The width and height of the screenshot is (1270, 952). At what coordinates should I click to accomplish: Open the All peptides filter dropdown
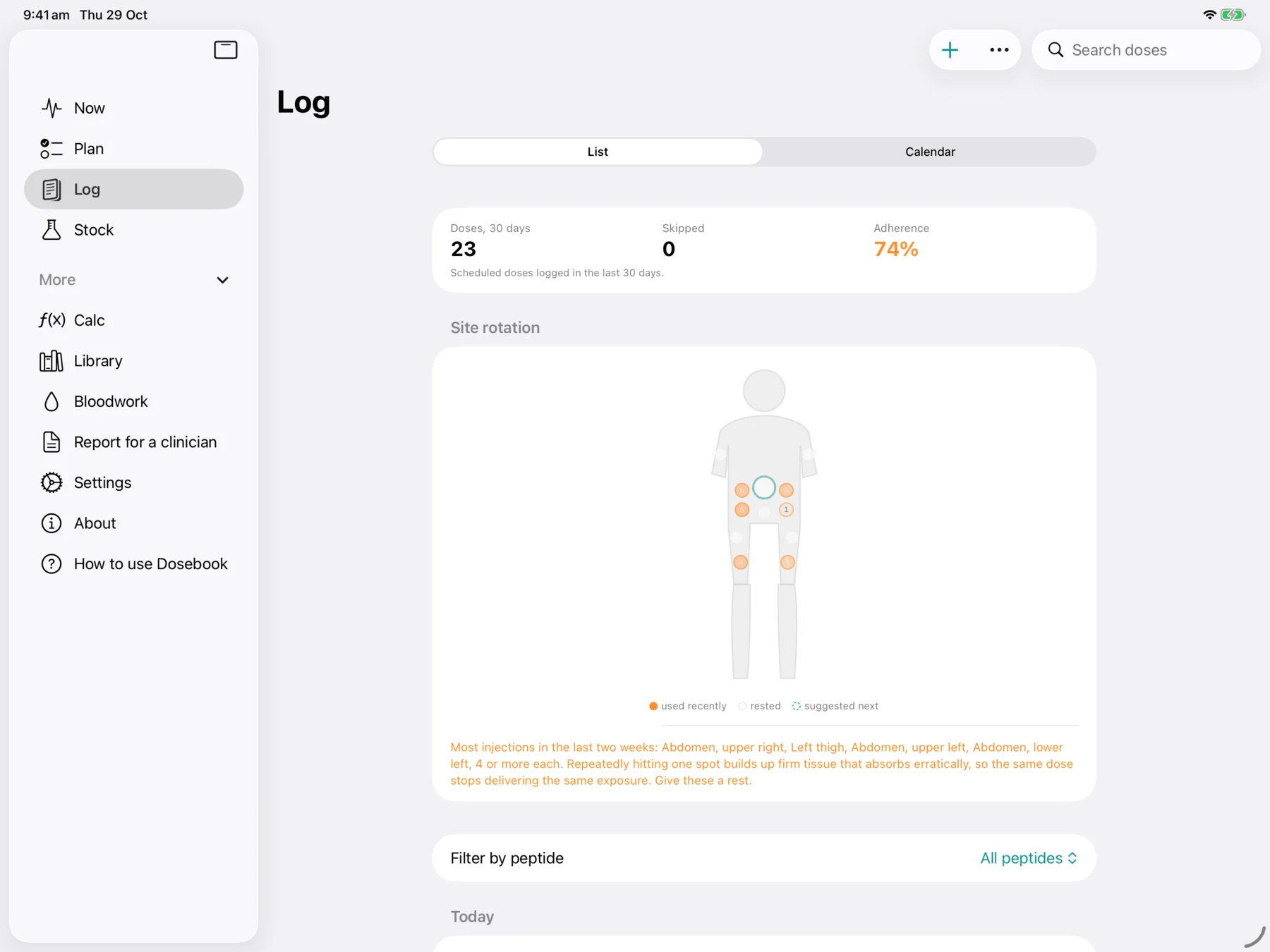tap(1029, 858)
